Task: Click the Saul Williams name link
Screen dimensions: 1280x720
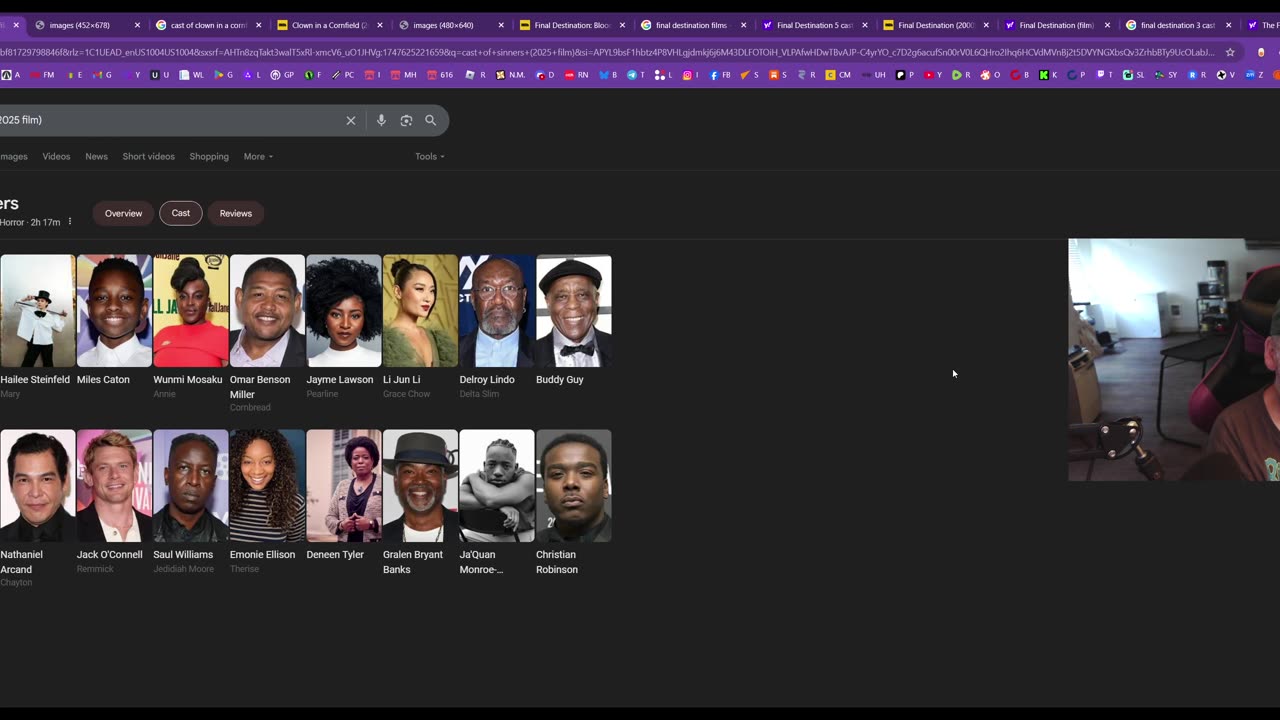Action: point(183,555)
